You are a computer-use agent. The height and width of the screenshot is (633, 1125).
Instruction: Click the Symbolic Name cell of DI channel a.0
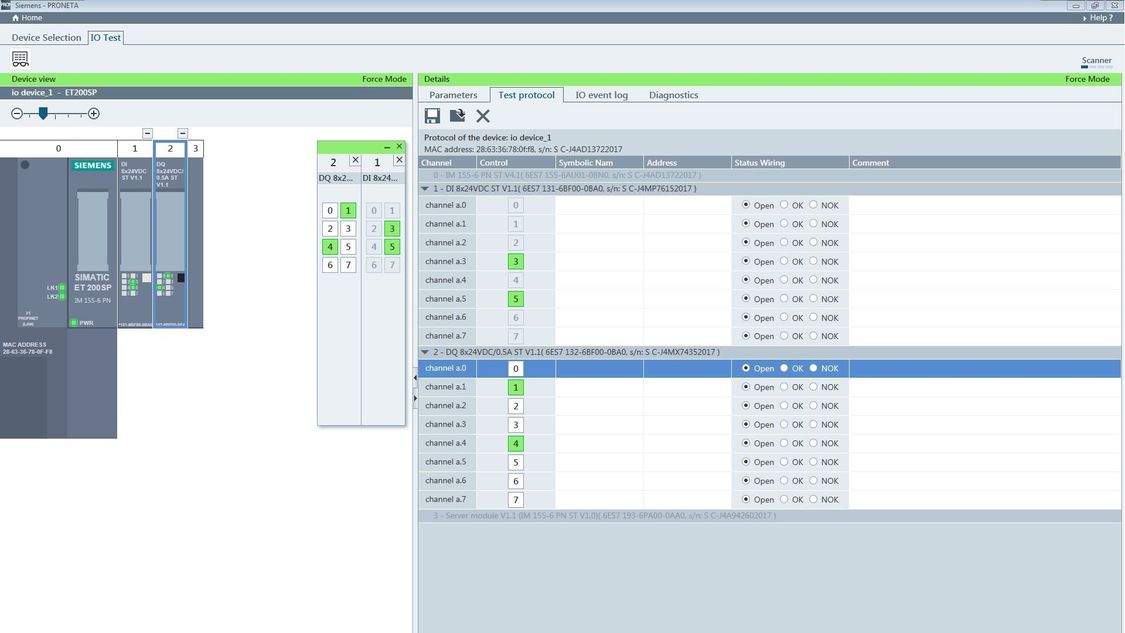pos(599,205)
